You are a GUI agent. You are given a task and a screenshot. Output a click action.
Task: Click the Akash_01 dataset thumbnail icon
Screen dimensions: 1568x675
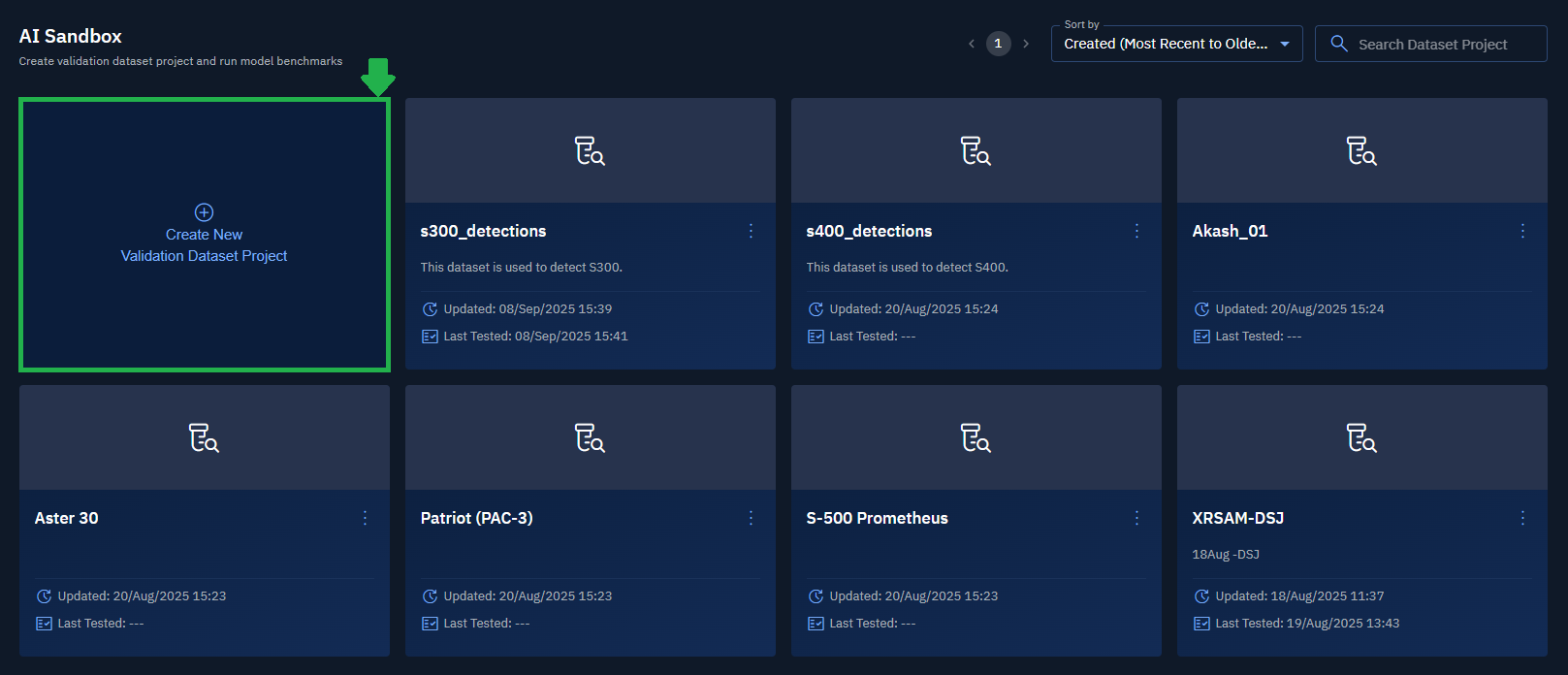coord(1361,151)
